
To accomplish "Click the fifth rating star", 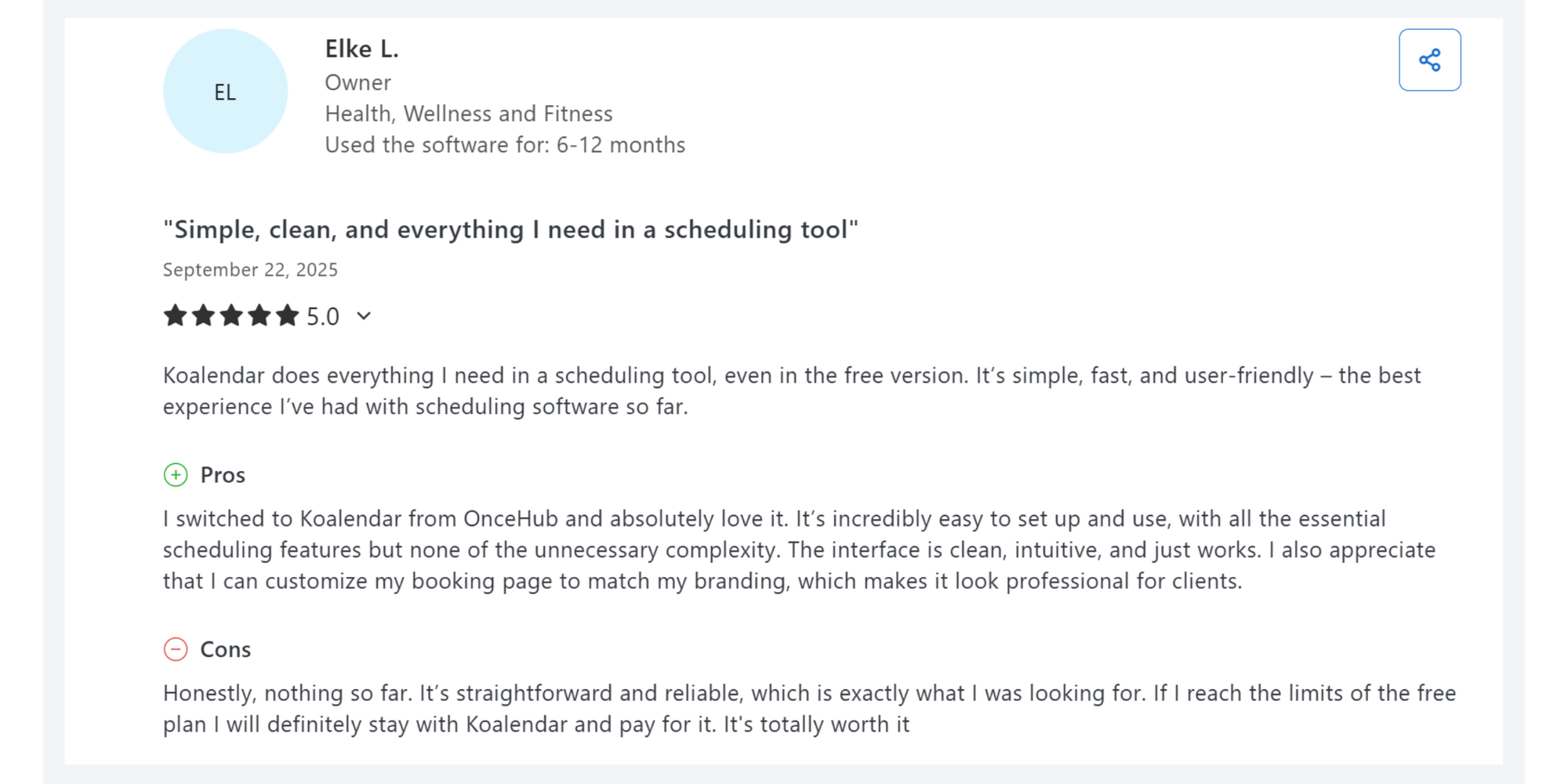I will coord(289,315).
